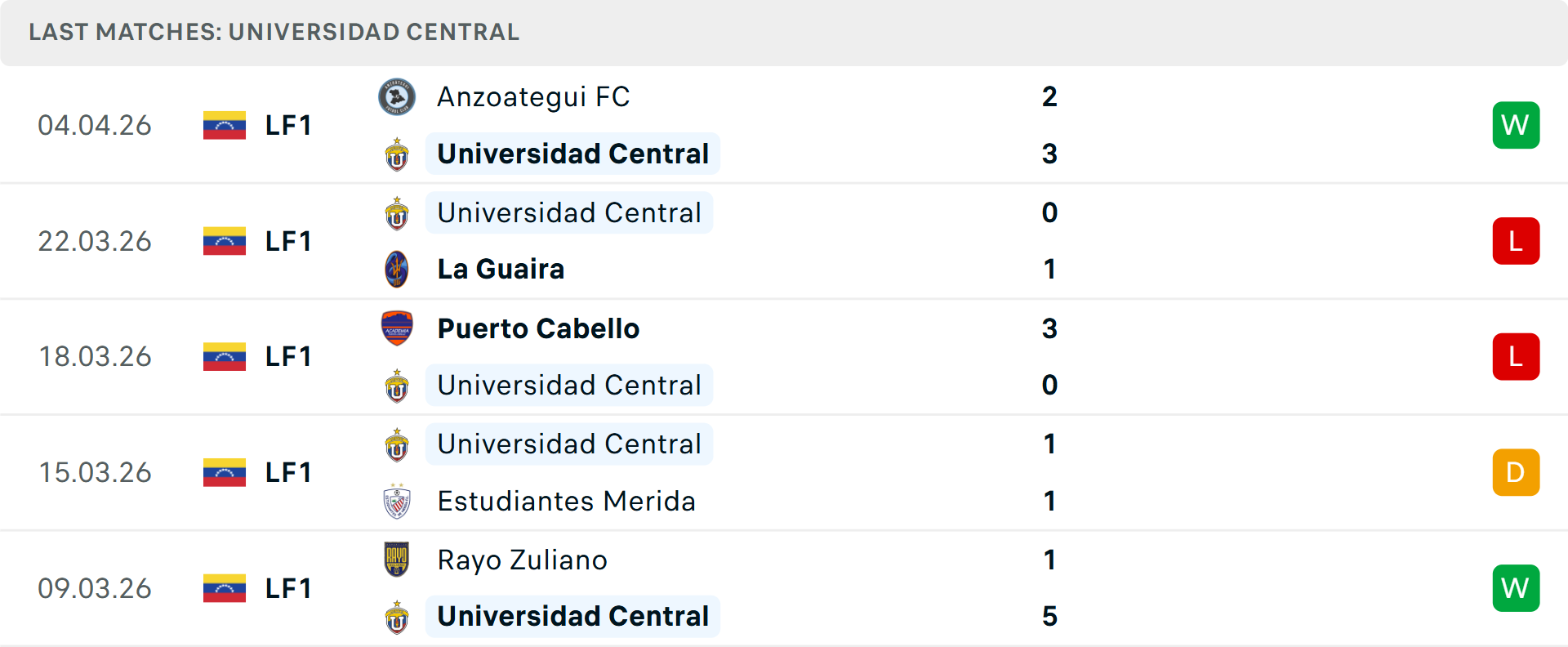
Task: Click the Estudiantes Merida club crest
Action: click(397, 502)
